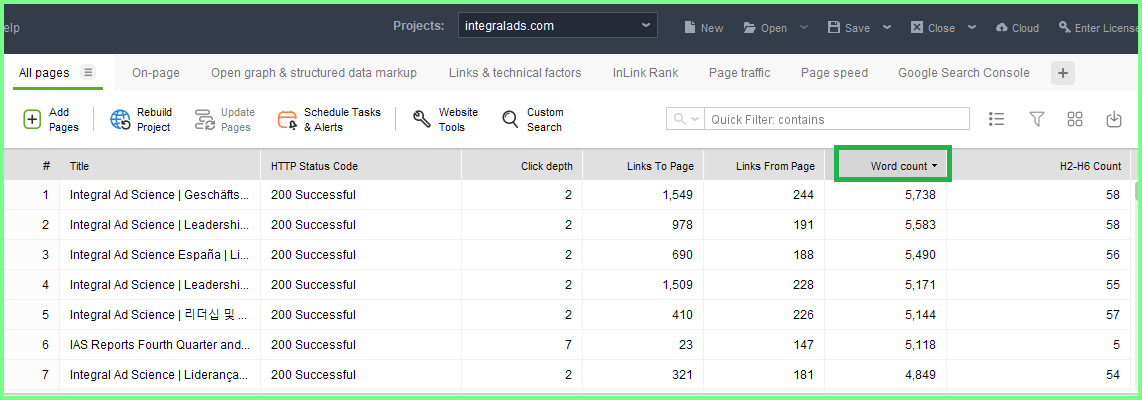Click word count value 5,171

click(920, 285)
